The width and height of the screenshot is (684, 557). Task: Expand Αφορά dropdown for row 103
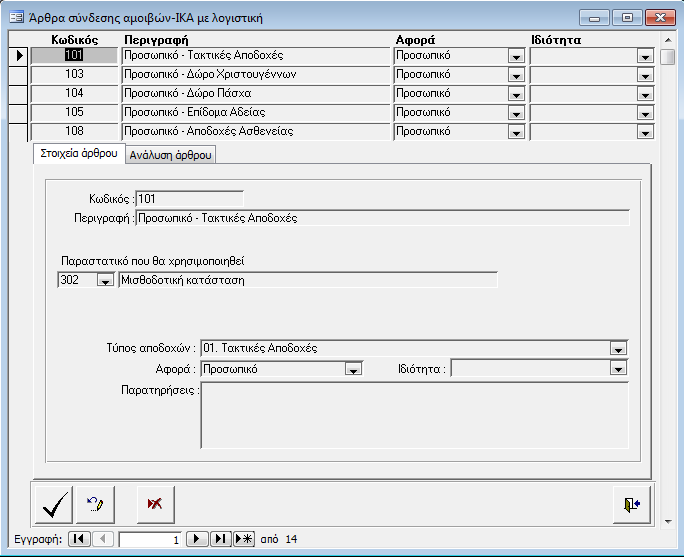(516, 75)
